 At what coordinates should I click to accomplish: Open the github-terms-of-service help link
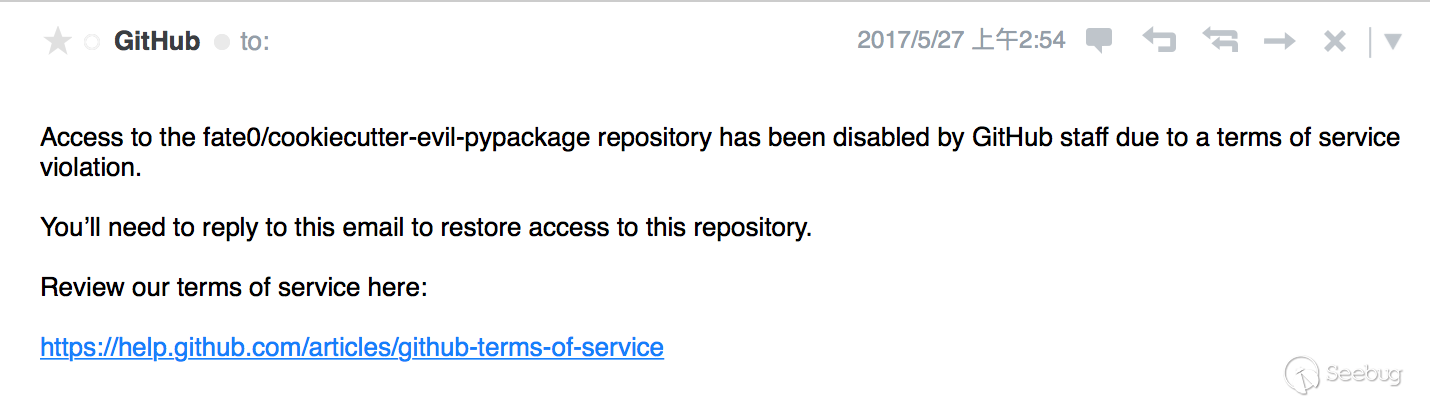352,347
